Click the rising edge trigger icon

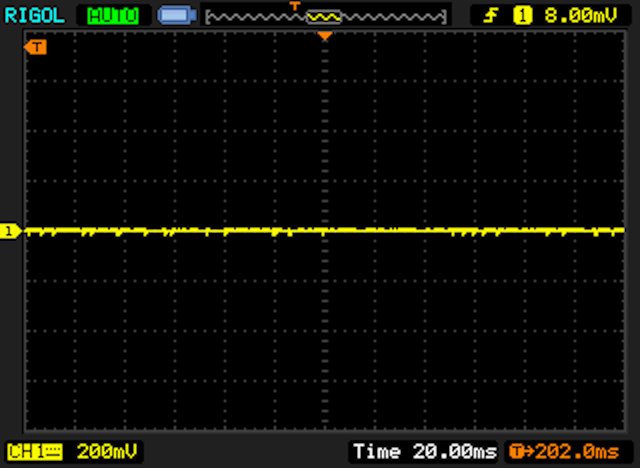click(x=491, y=16)
